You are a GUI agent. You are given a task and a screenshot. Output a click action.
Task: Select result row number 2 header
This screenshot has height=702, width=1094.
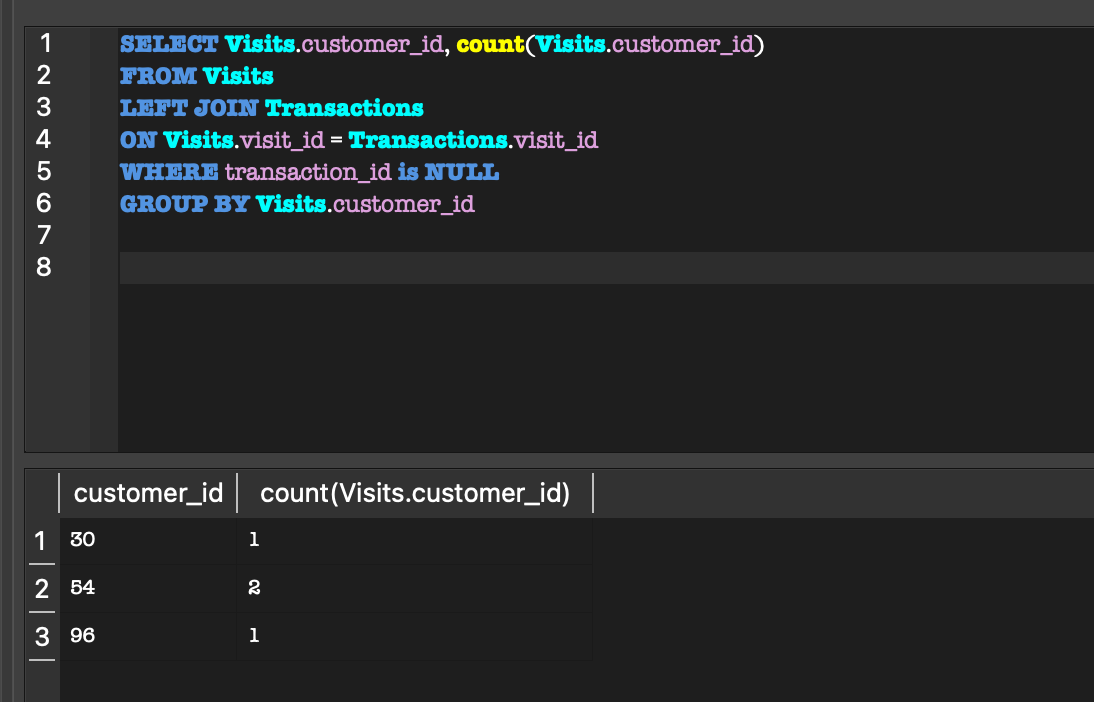coord(41,588)
